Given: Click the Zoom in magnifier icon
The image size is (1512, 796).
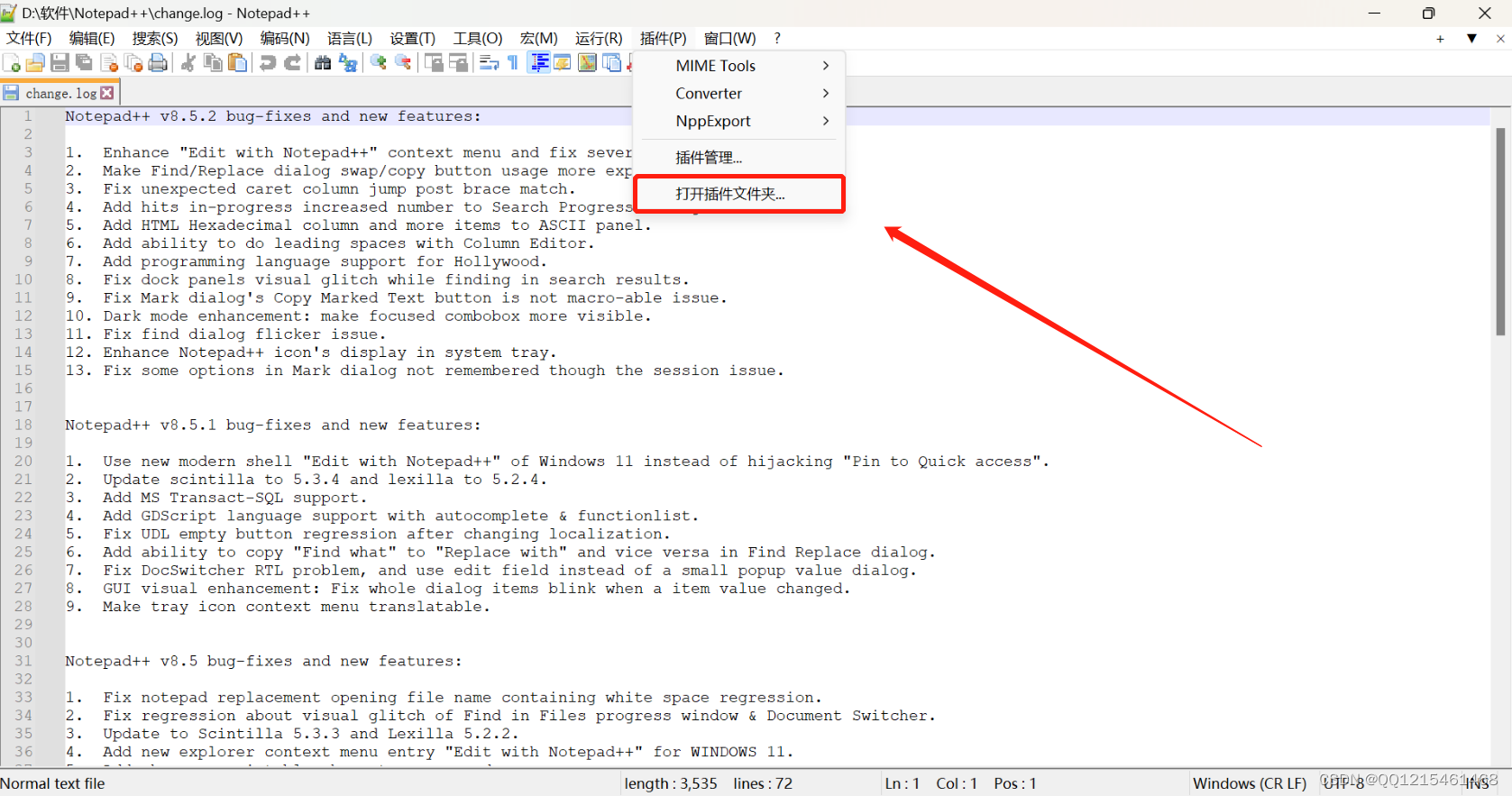Looking at the screenshot, I should (x=379, y=62).
